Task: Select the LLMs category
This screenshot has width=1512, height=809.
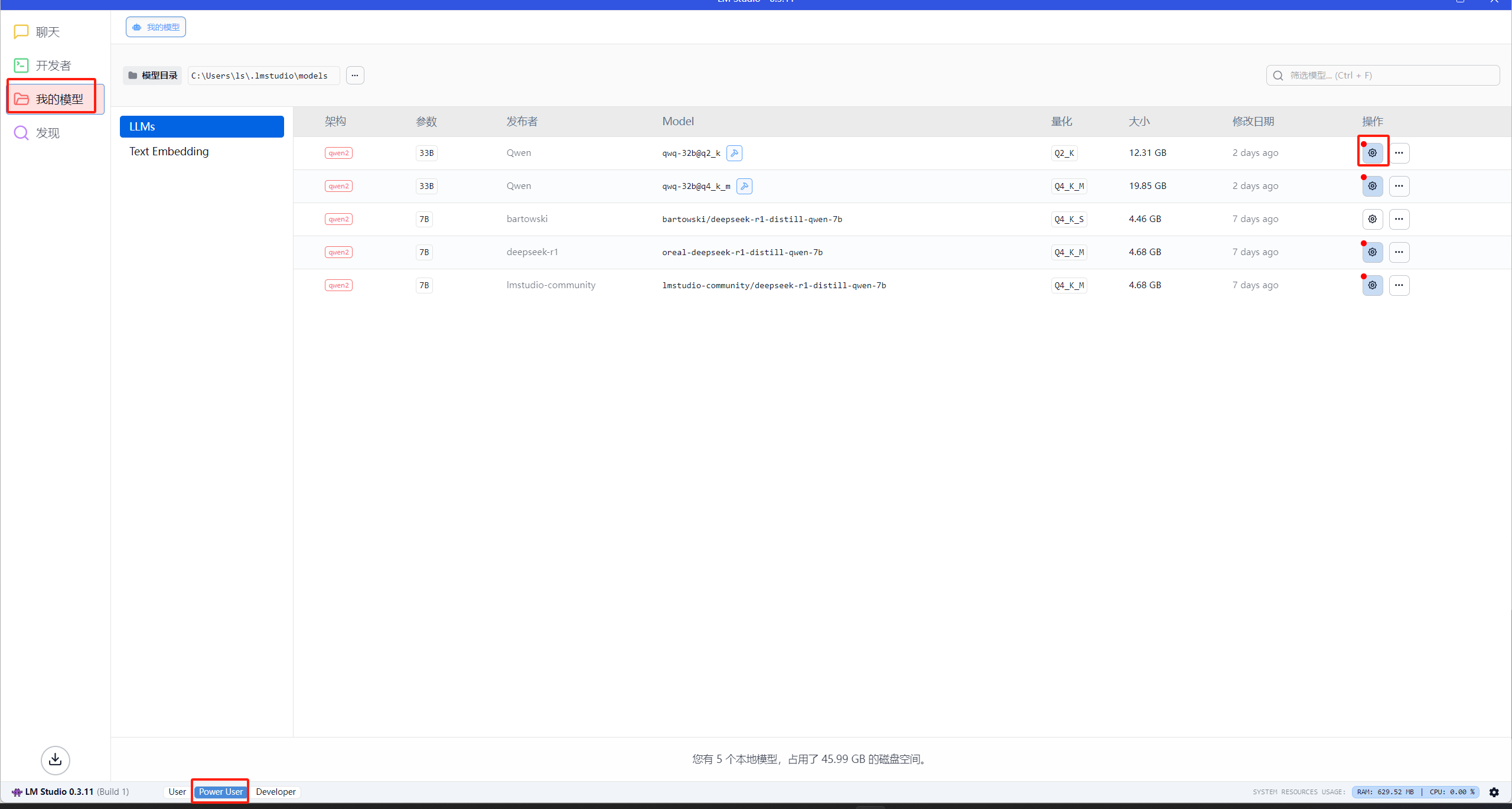Action: 202,127
